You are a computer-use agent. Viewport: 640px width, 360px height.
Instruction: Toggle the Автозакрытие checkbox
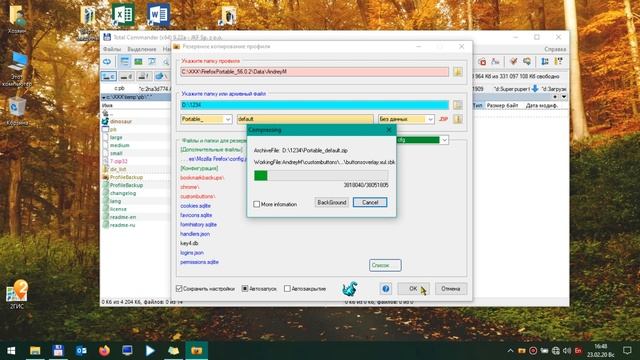287,289
